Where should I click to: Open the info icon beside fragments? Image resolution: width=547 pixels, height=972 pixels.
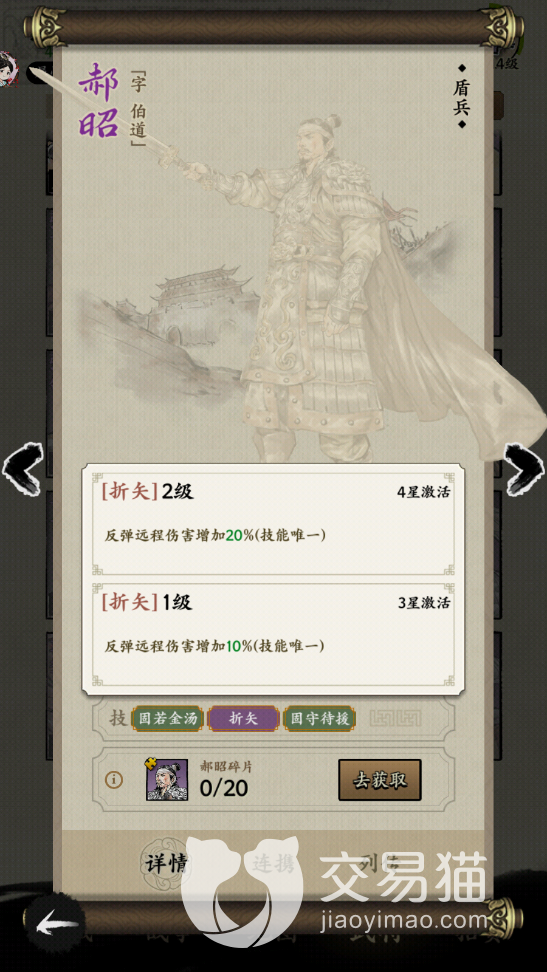[x=113, y=780]
